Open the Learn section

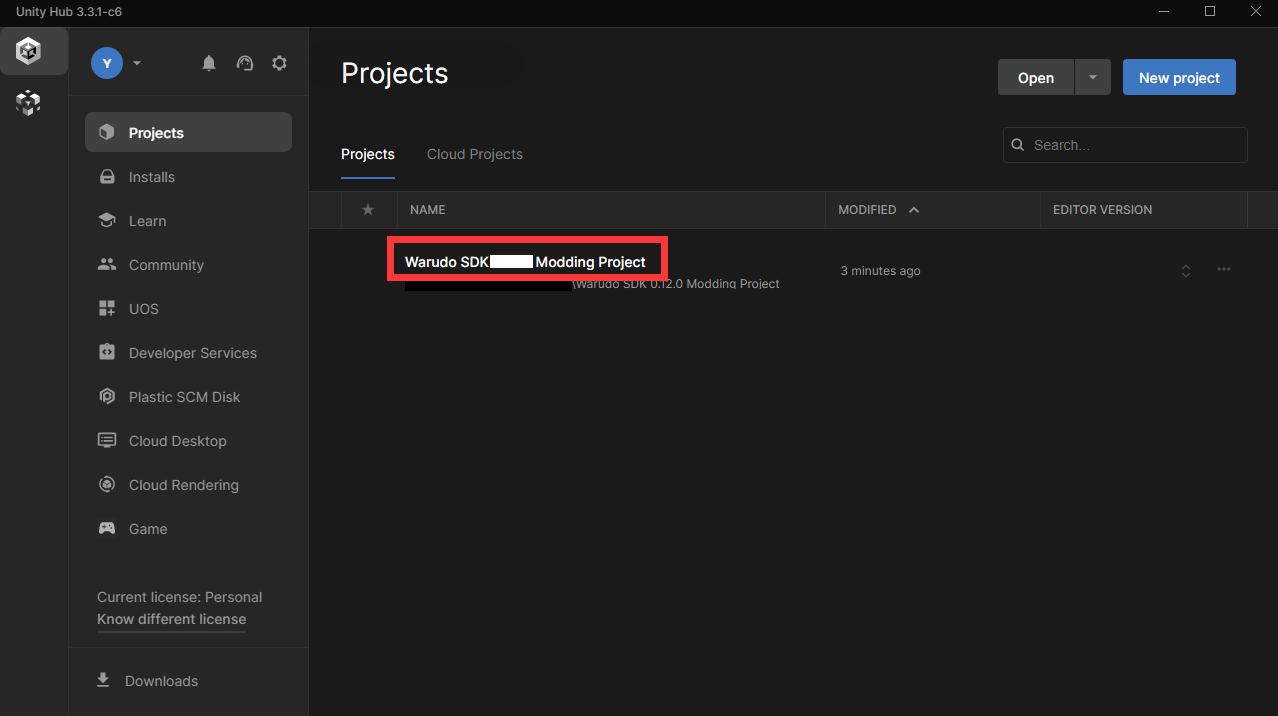click(x=147, y=221)
